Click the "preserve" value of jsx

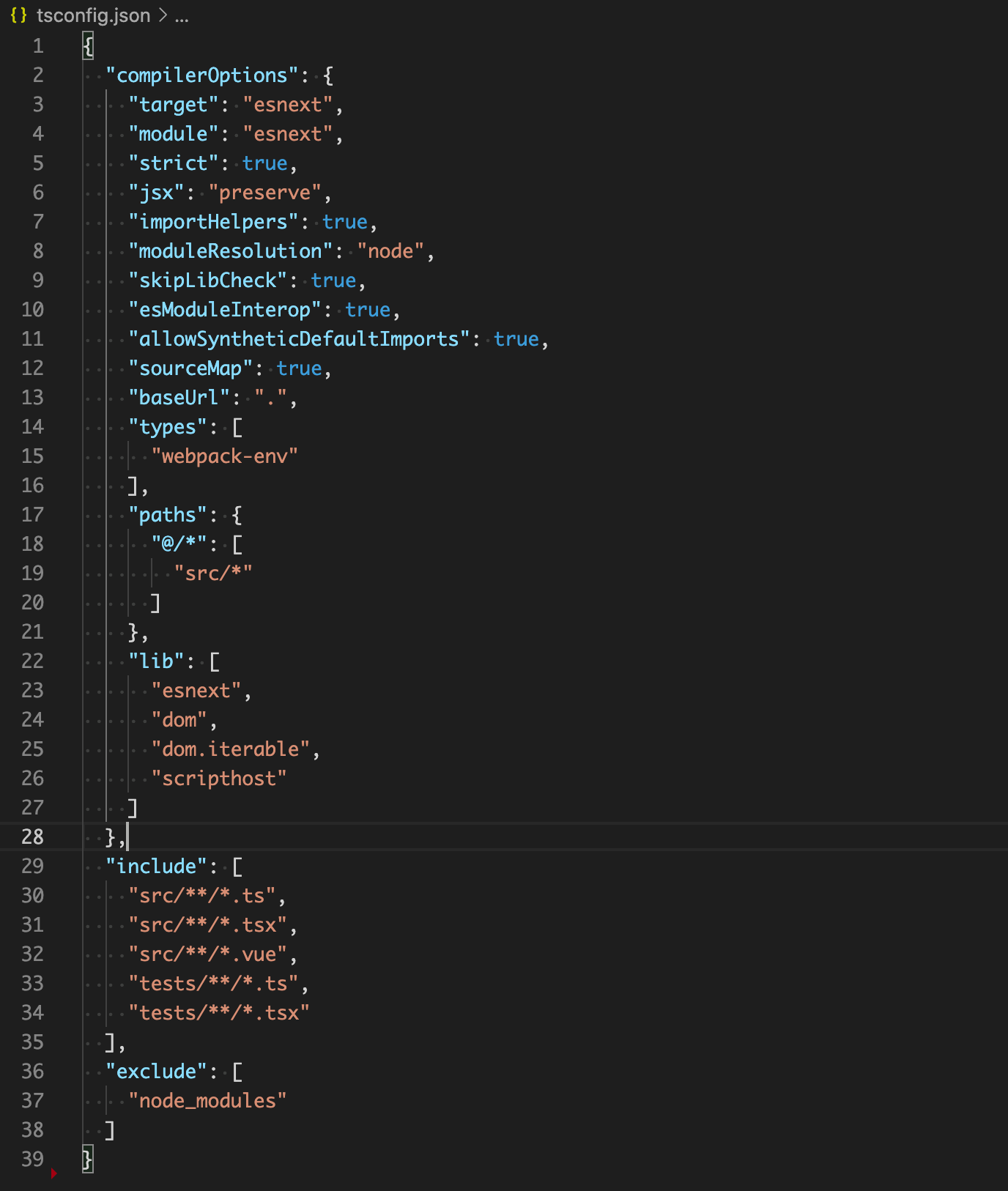[264, 193]
